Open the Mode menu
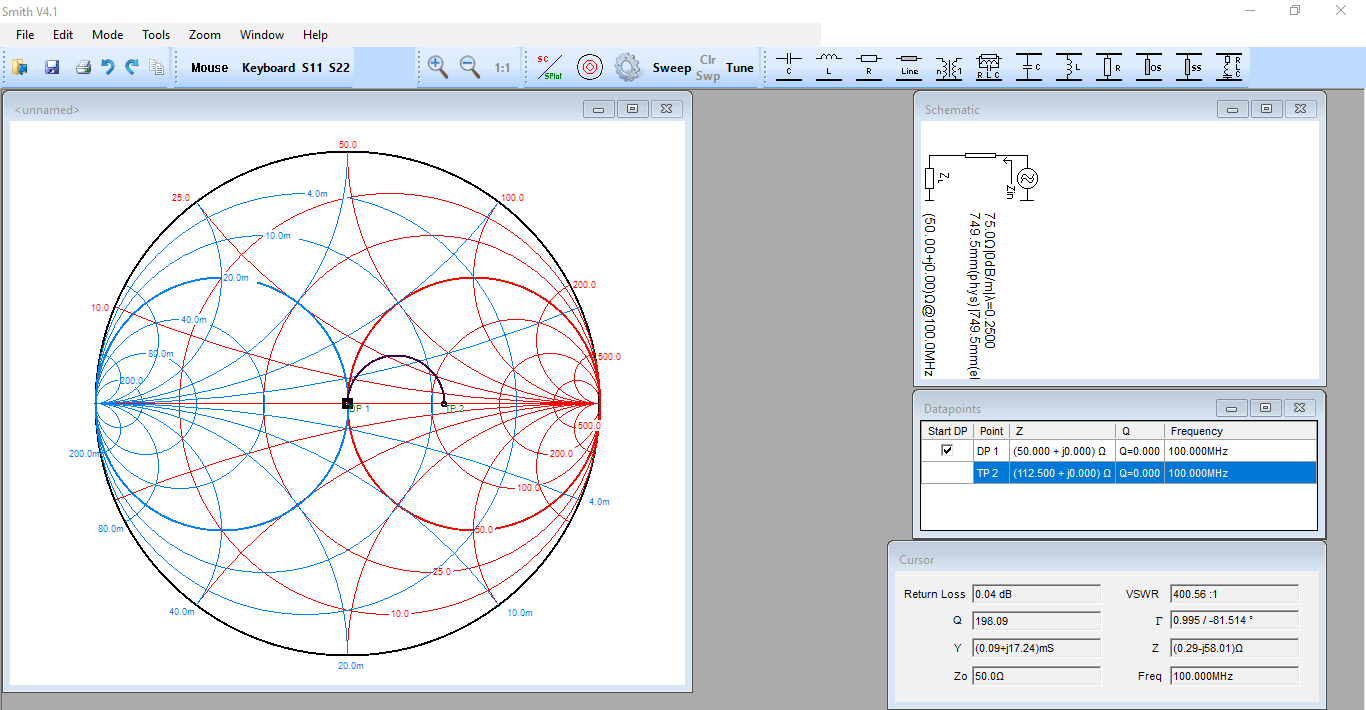1366x710 pixels. point(107,35)
